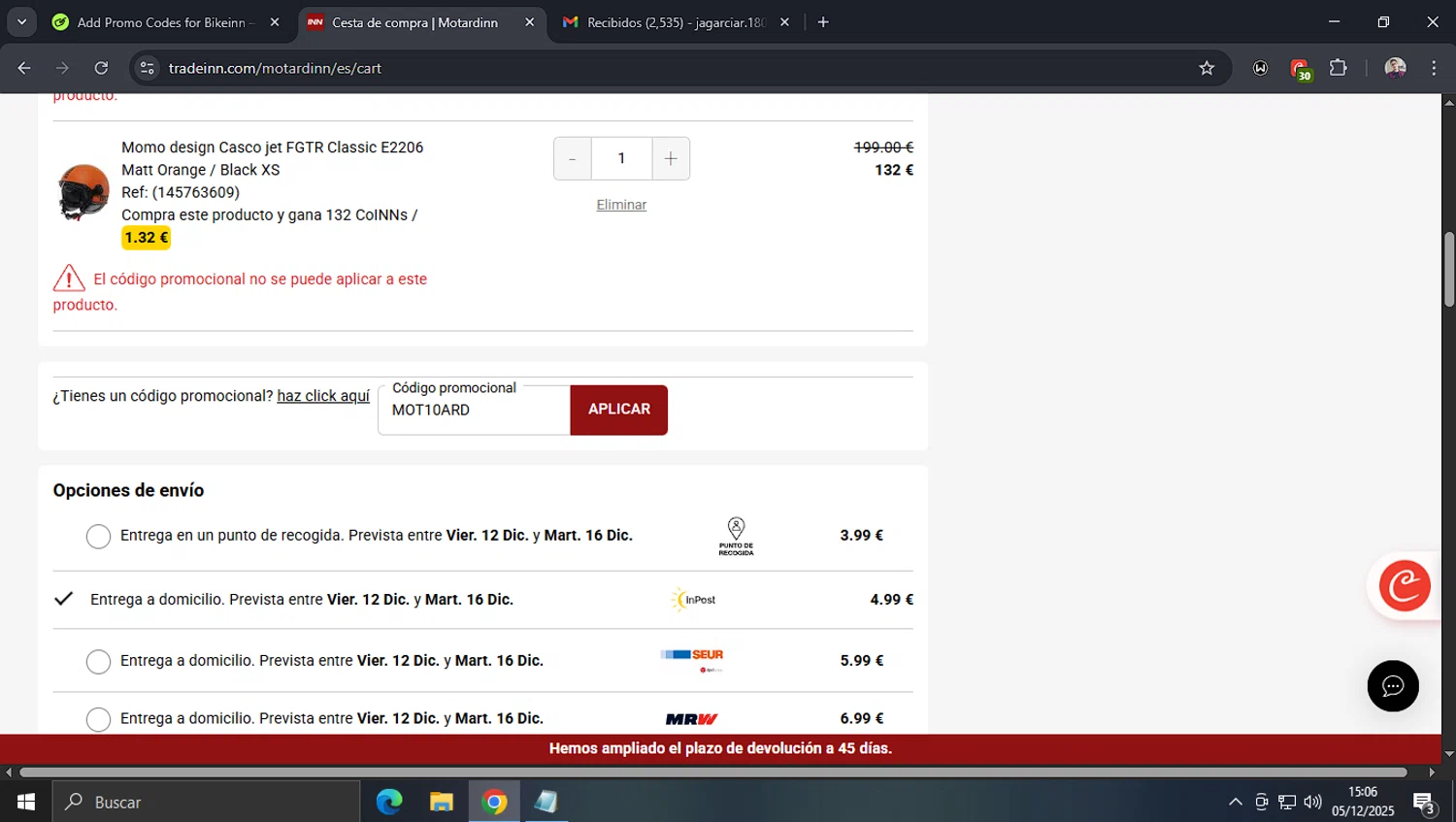The image size is (1456, 822).
Task: Click the Opciones de envío heading
Action: pos(128,490)
